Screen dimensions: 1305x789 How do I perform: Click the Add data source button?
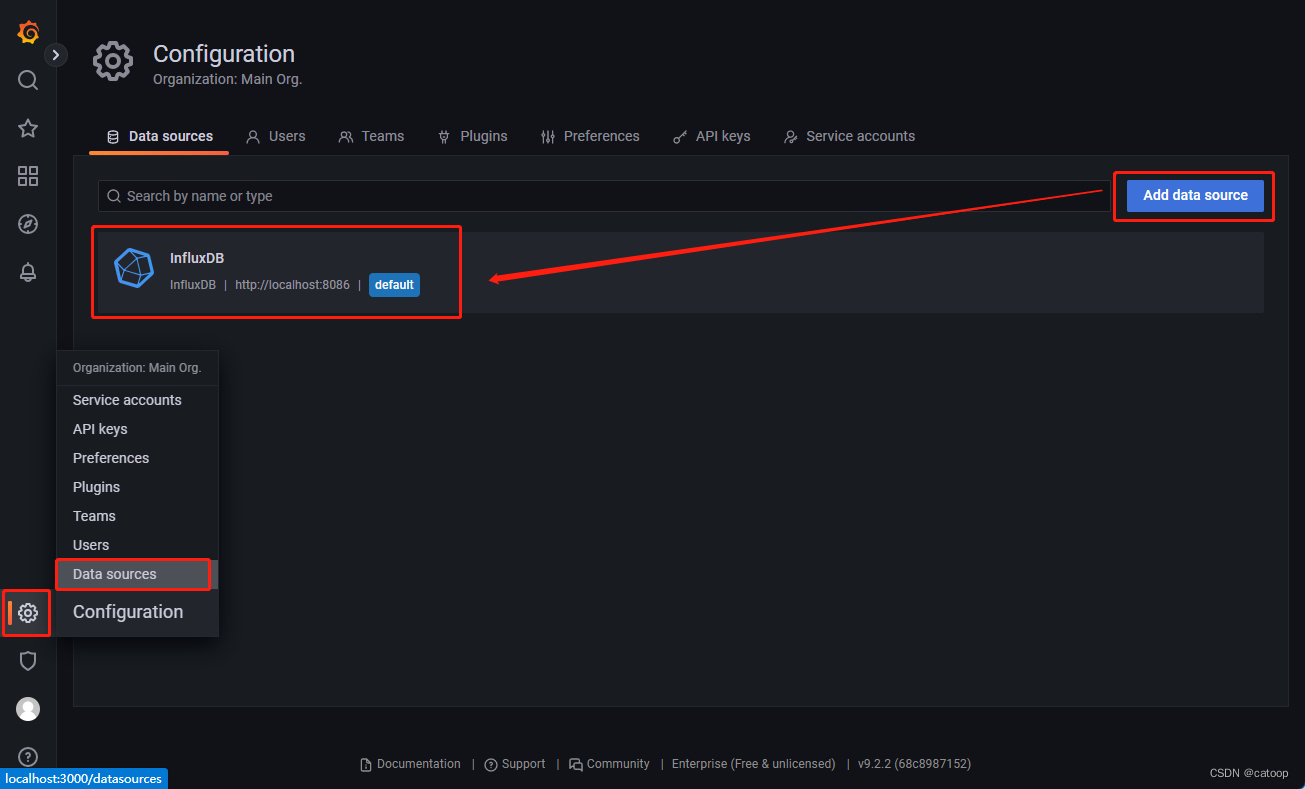pyautogui.click(x=1195, y=195)
